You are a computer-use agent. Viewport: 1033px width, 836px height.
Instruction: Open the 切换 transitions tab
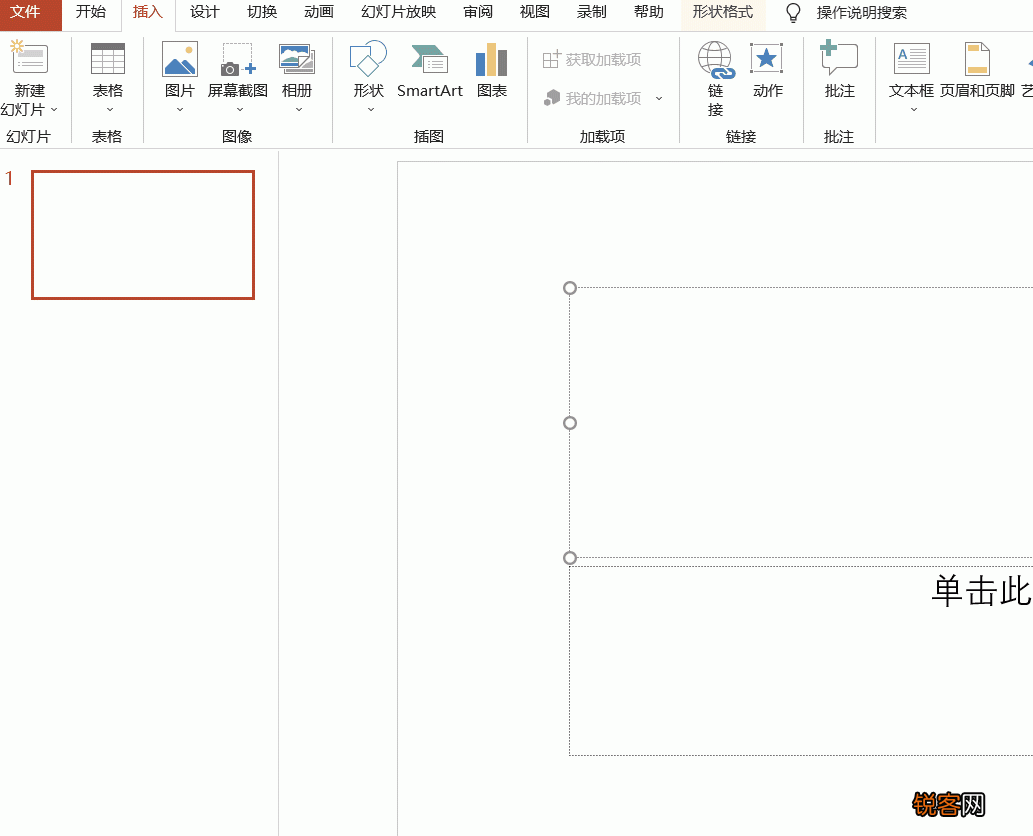click(x=262, y=12)
